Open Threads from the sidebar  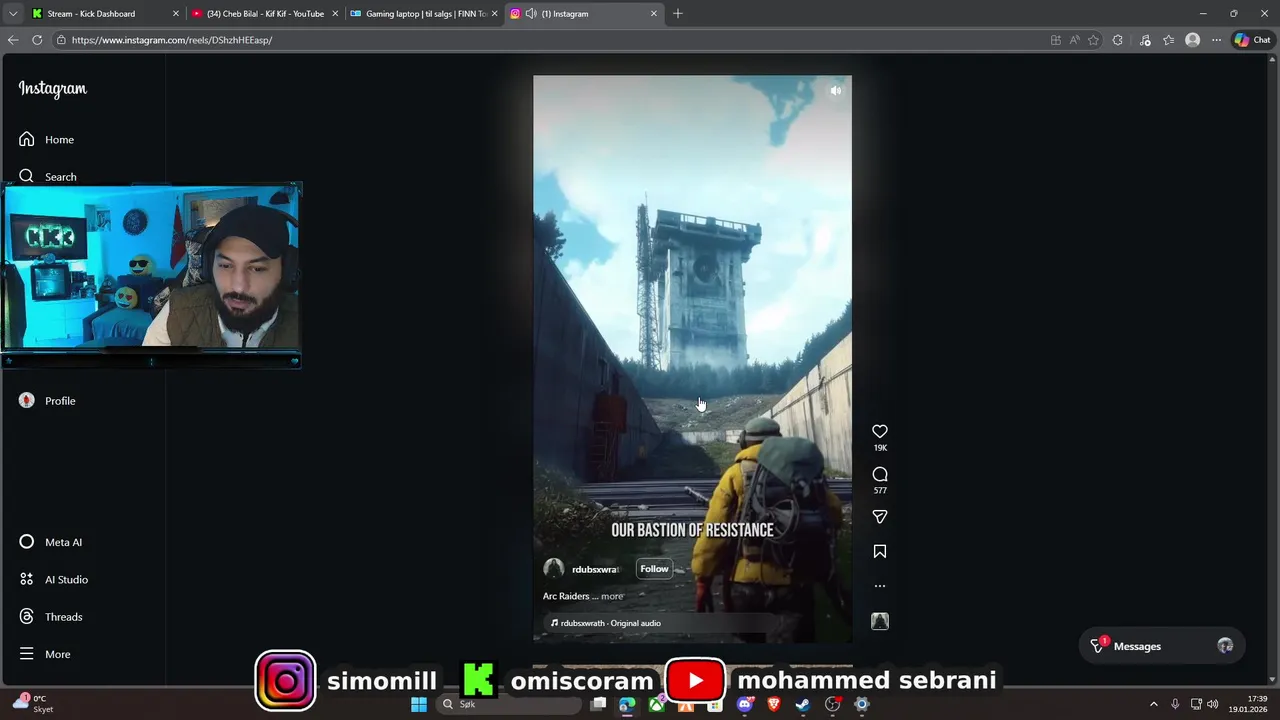point(51,617)
